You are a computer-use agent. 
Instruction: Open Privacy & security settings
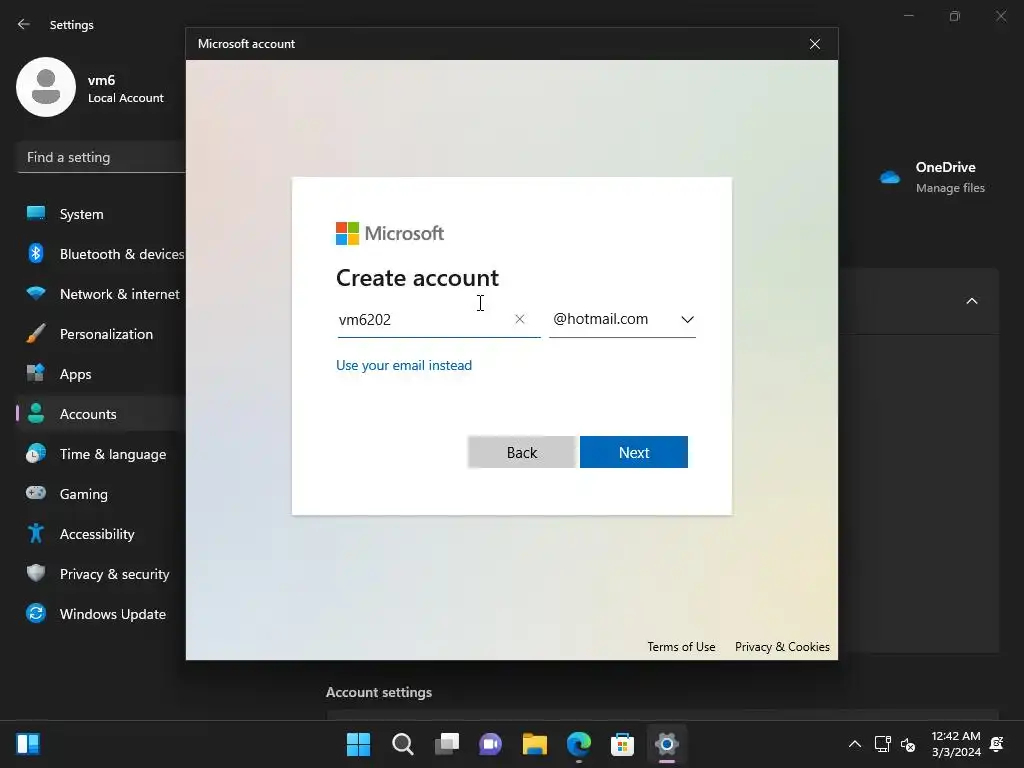pyautogui.click(x=101, y=574)
